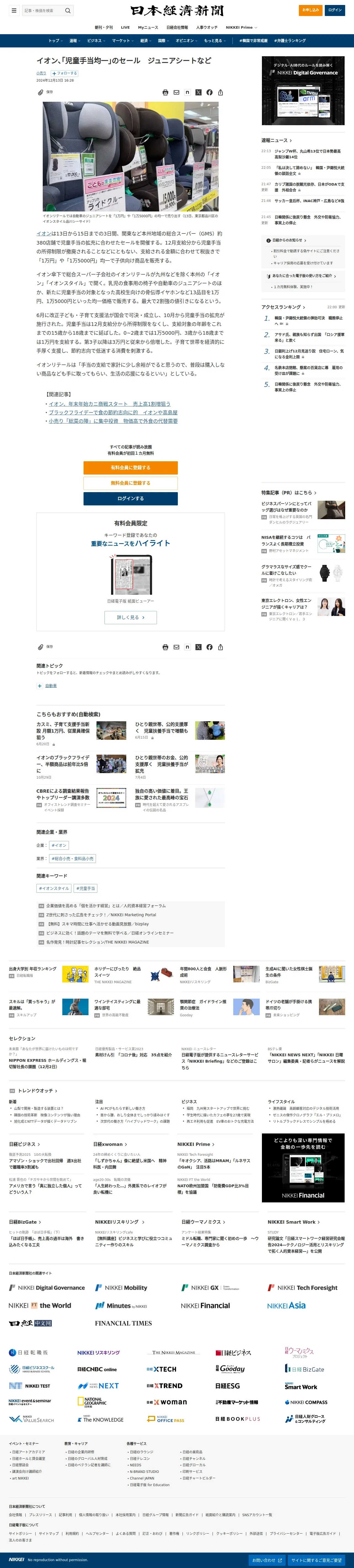Viewport: 354px width, 1568px height.
Task: Click clip save icon above 関連トピック
Action: click(x=41, y=647)
